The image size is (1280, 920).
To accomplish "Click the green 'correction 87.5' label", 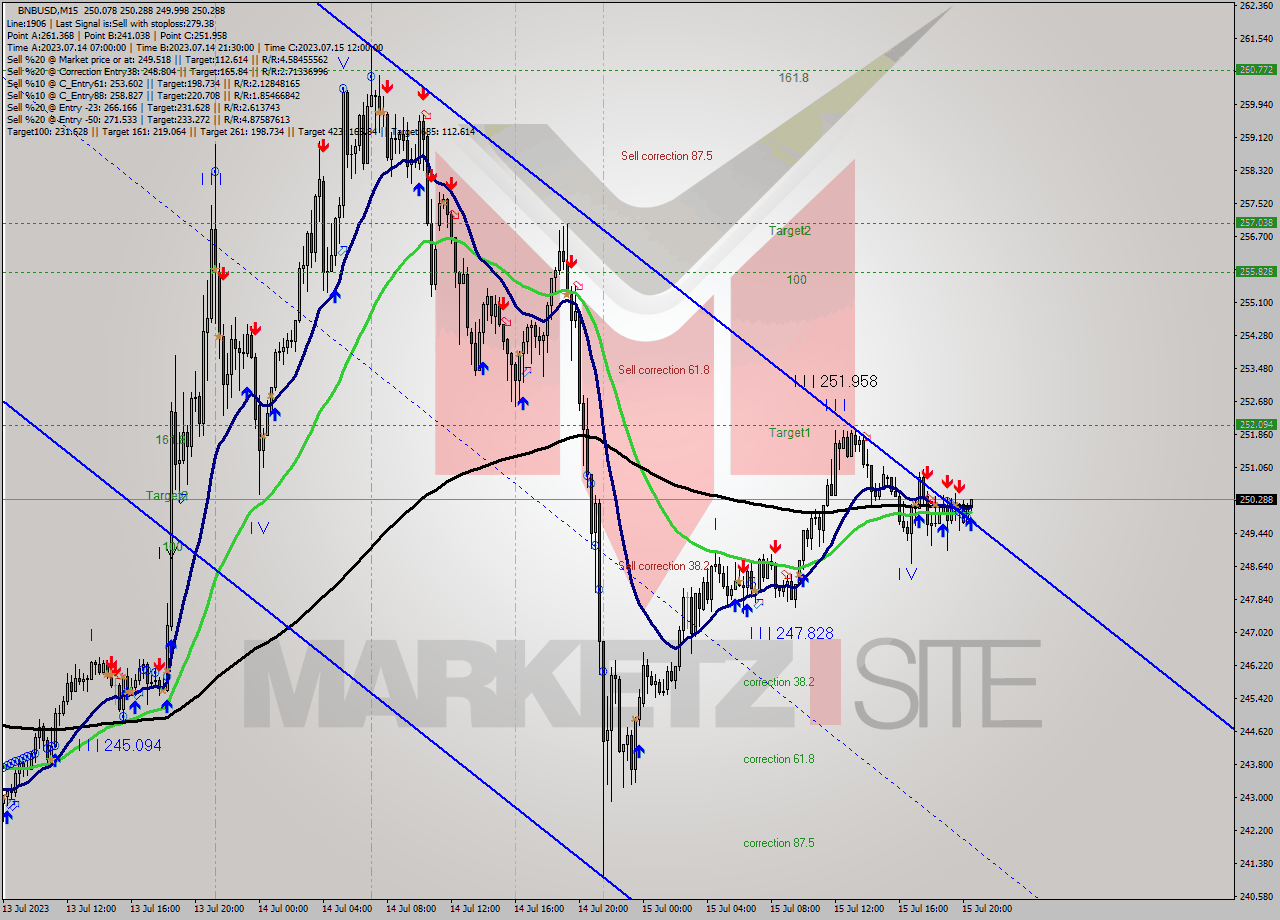I will pyautogui.click(x=779, y=843).
